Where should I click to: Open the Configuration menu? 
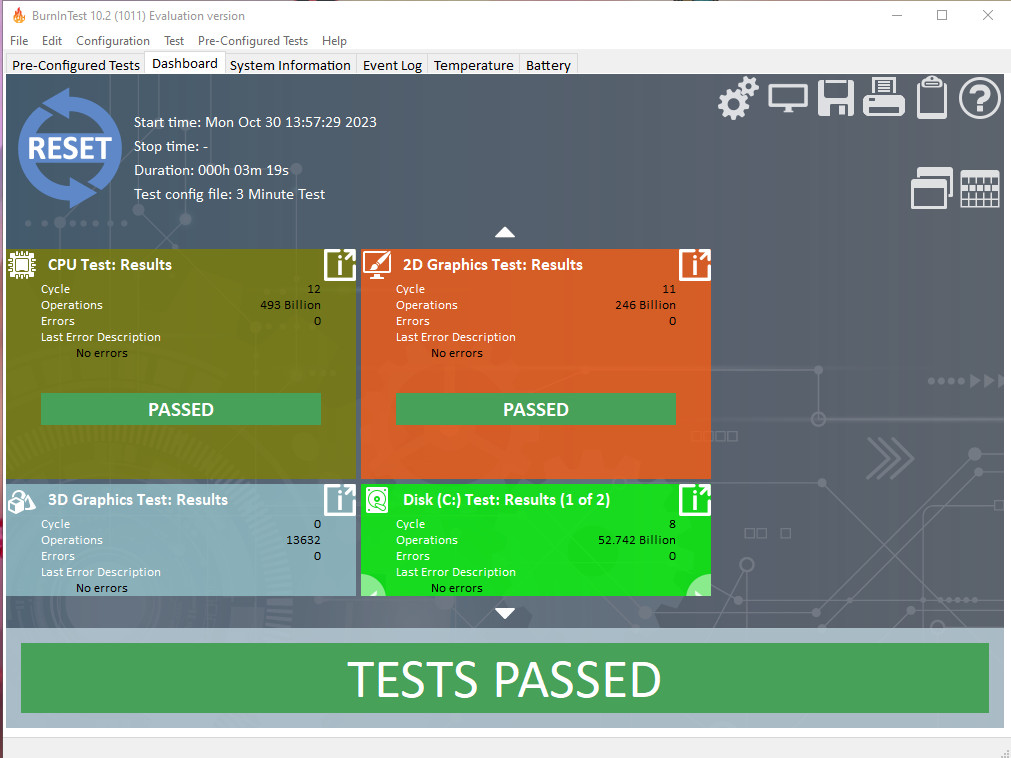click(x=113, y=41)
